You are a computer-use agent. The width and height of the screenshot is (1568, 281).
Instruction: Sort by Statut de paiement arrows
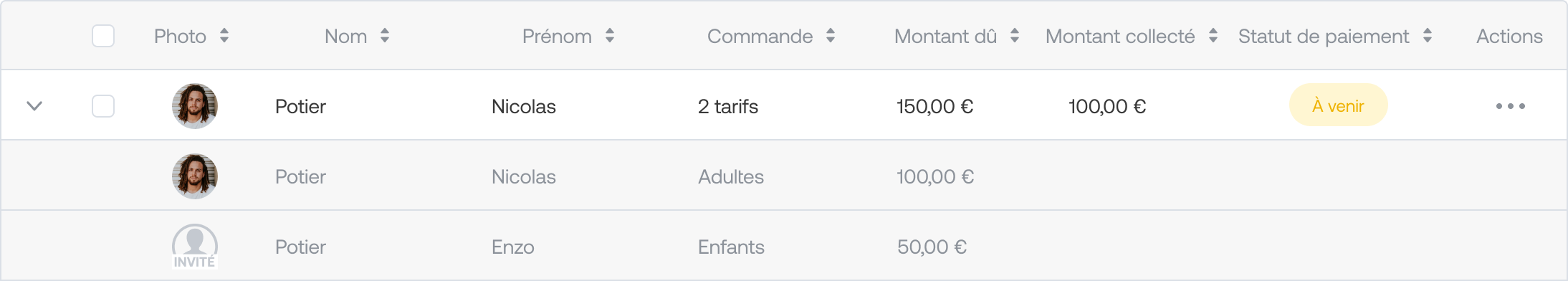(x=1428, y=36)
